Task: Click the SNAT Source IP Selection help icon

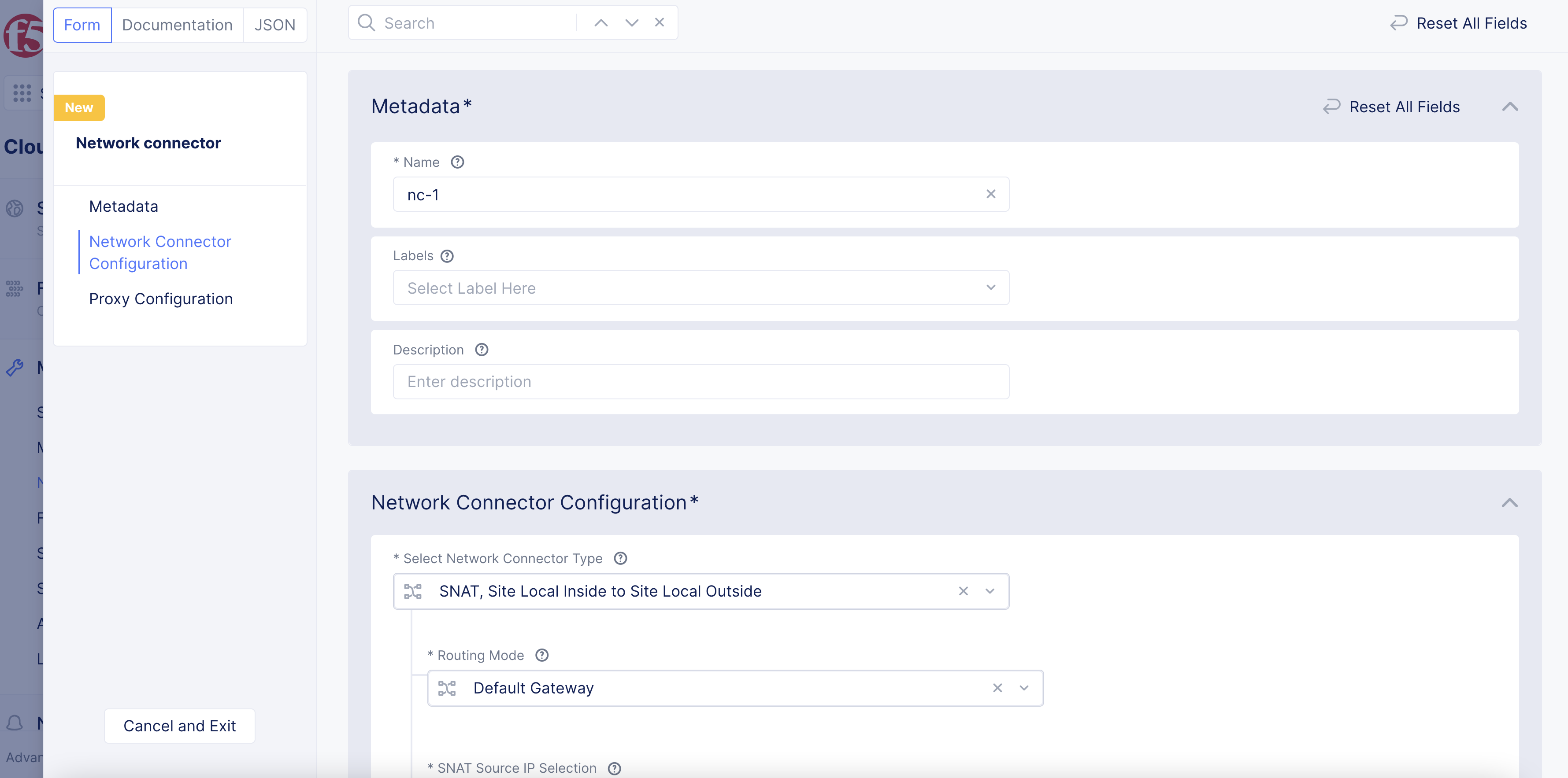Action: click(x=614, y=768)
